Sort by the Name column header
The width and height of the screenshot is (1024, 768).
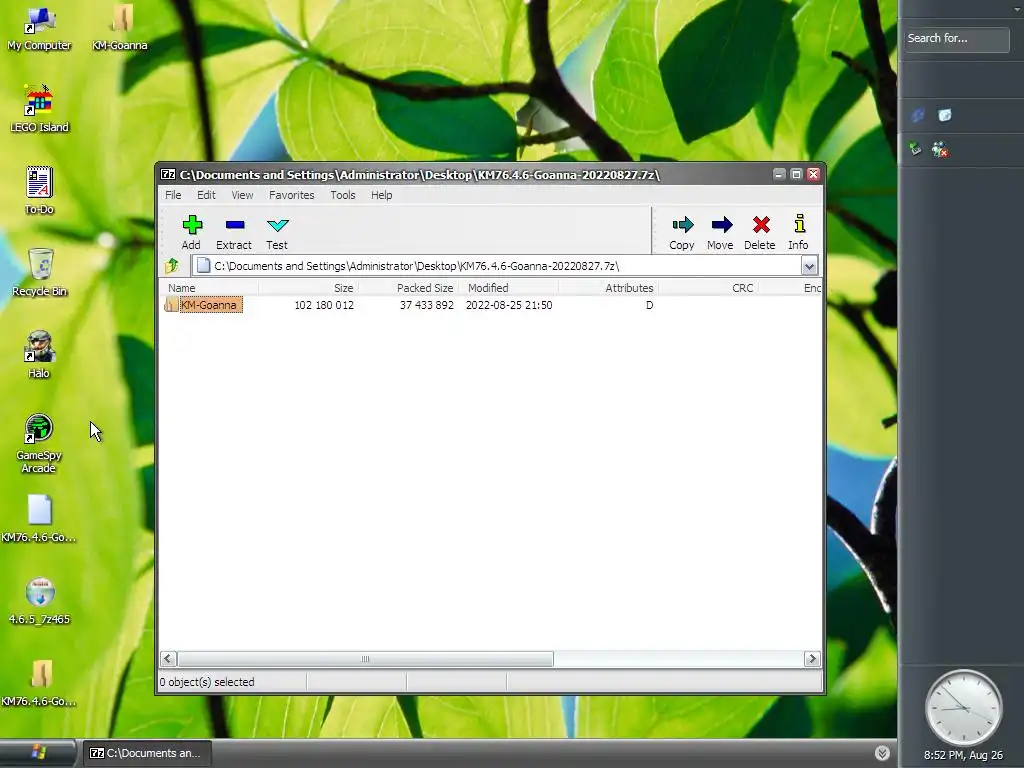click(209, 288)
